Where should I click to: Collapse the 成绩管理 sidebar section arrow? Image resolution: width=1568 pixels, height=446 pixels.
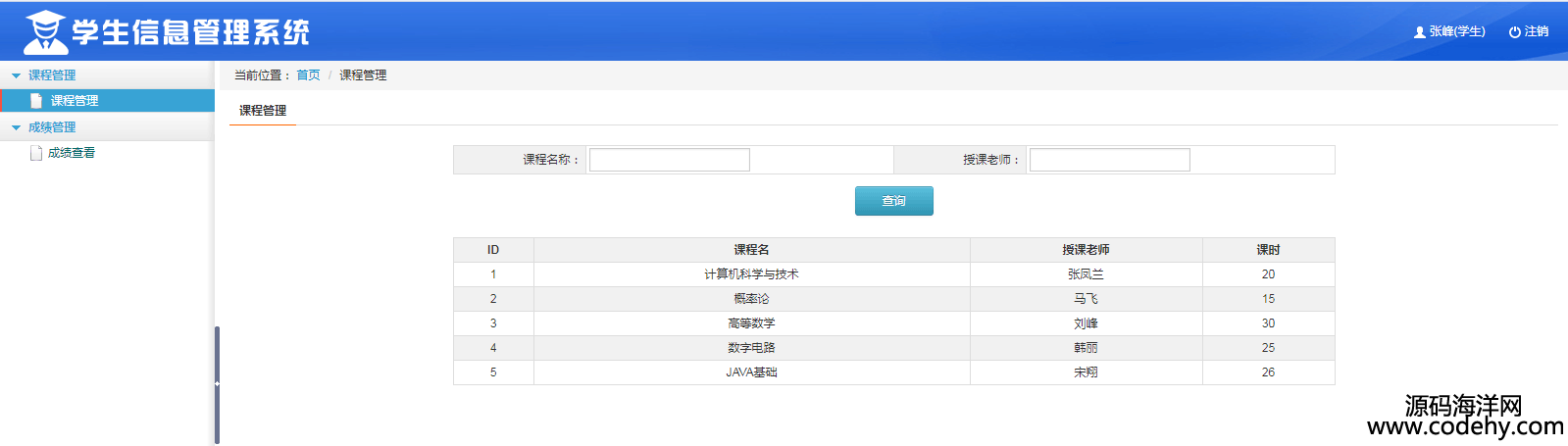(x=16, y=127)
